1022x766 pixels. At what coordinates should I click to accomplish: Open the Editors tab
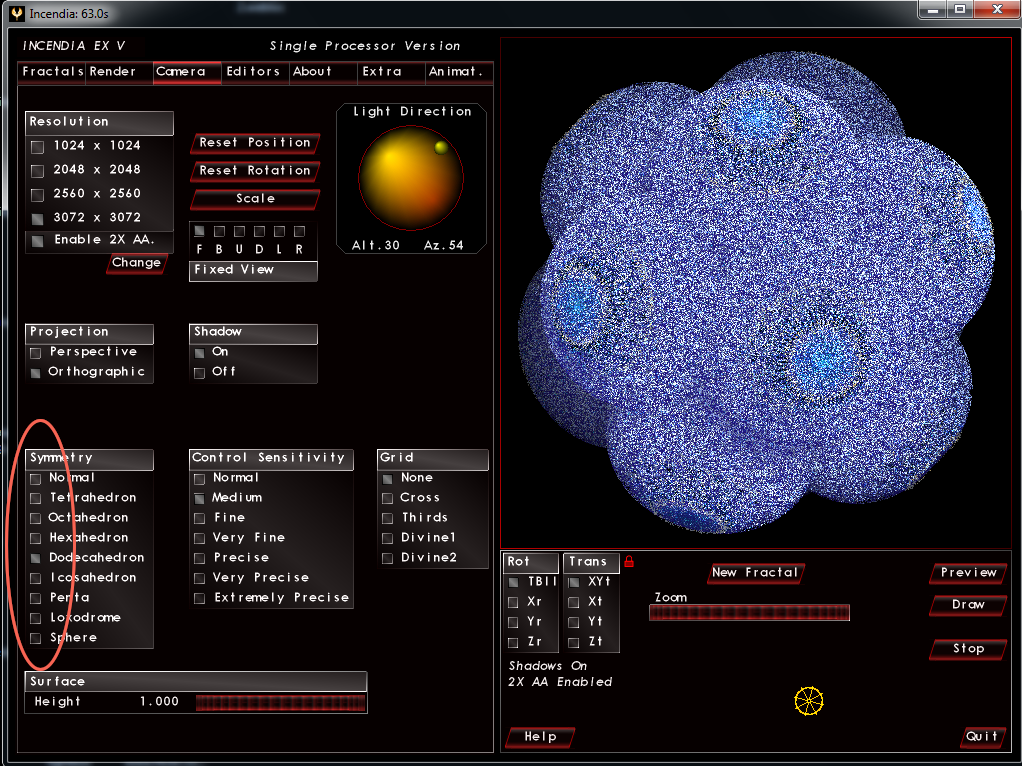254,72
